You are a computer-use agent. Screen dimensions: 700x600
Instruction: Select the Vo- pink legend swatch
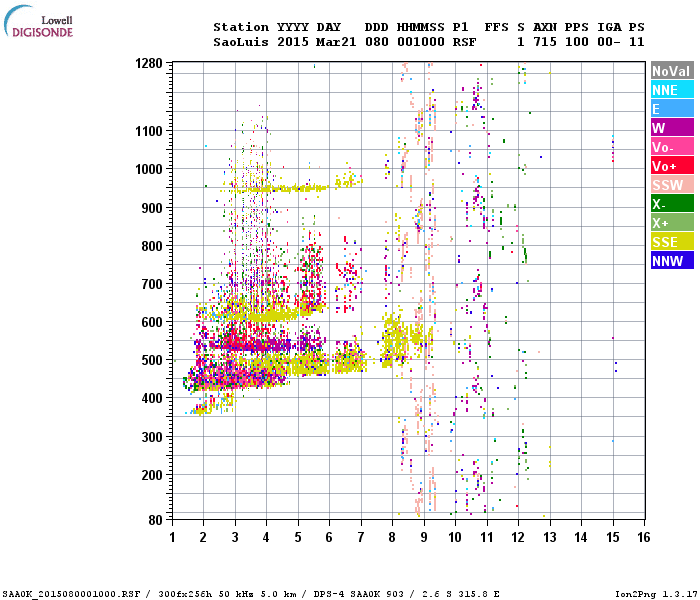click(x=672, y=147)
